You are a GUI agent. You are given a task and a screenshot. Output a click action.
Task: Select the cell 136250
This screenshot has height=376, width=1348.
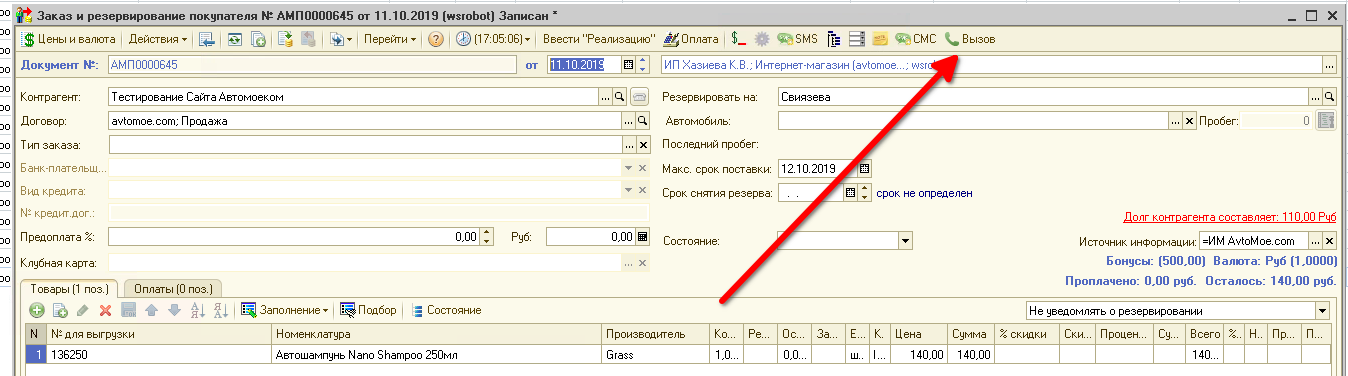pos(159,354)
